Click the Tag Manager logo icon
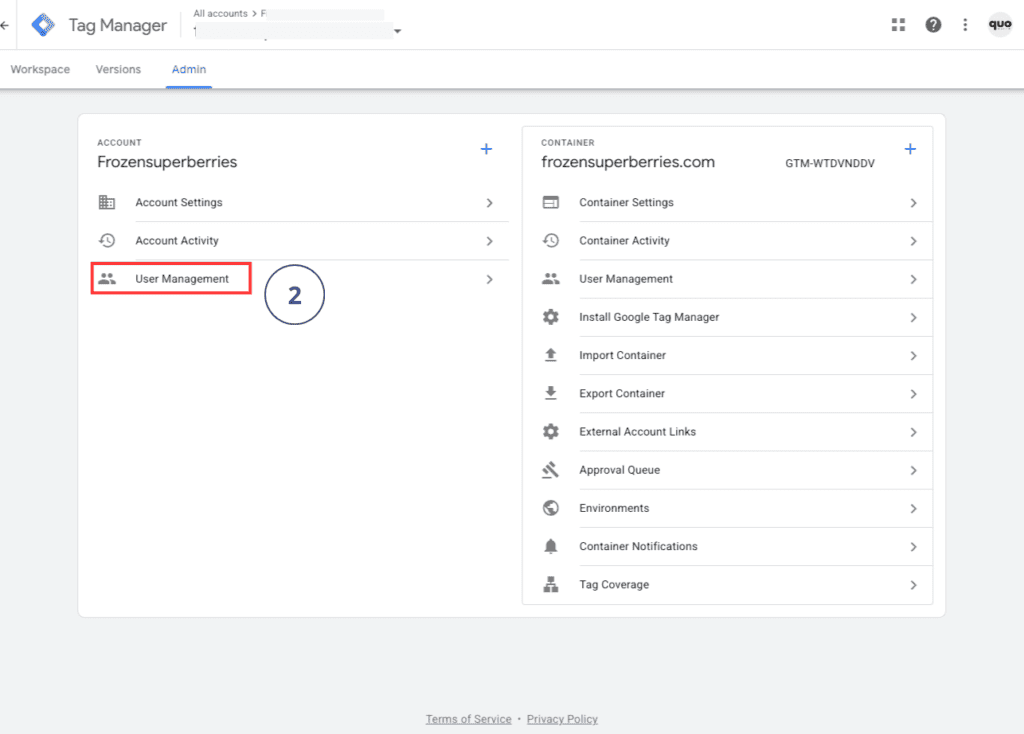The width and height of the screenshot is (1024, 734). (x=43, y=25)
